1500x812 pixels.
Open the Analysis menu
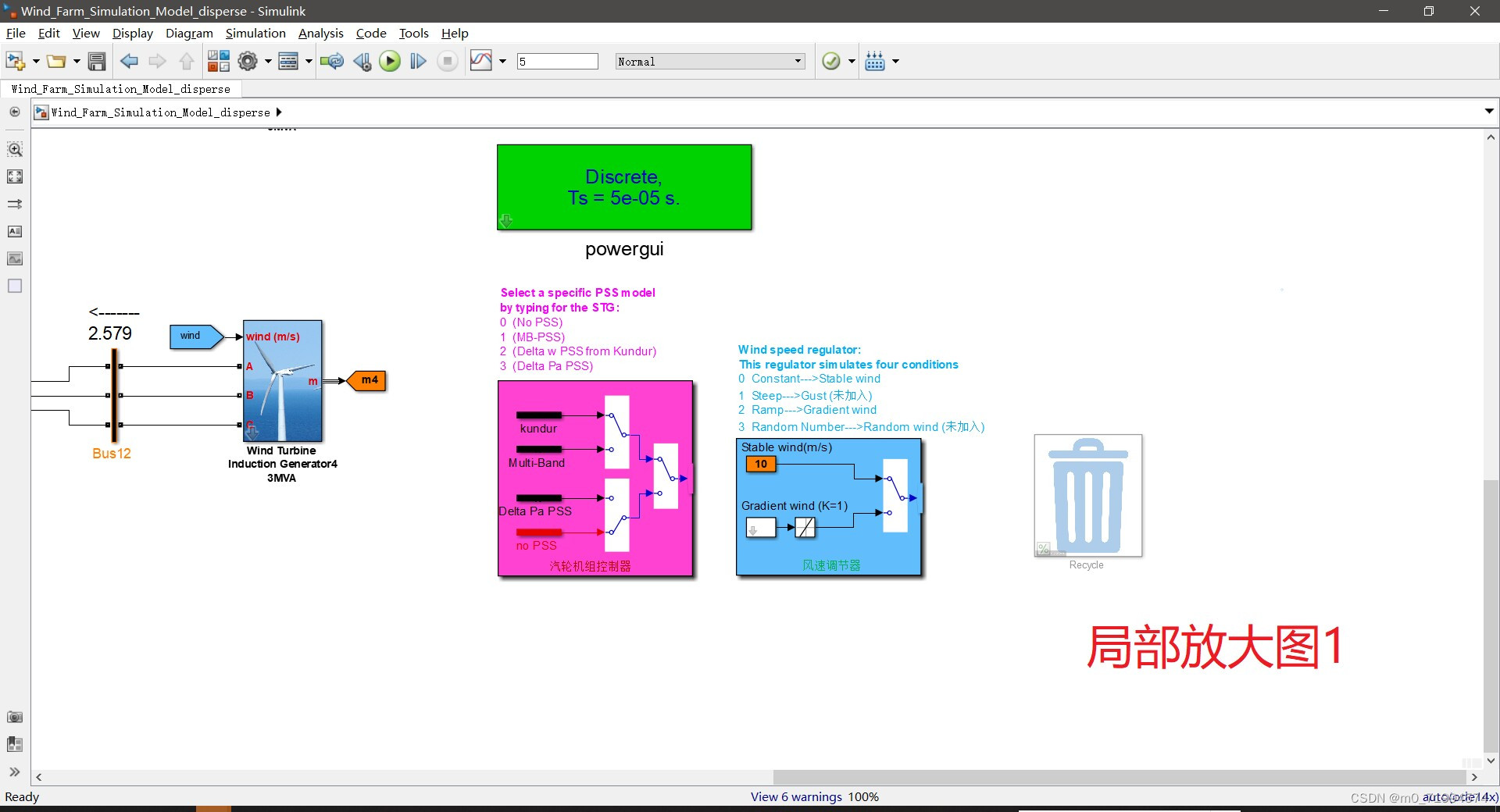click(x=320, y=33)
